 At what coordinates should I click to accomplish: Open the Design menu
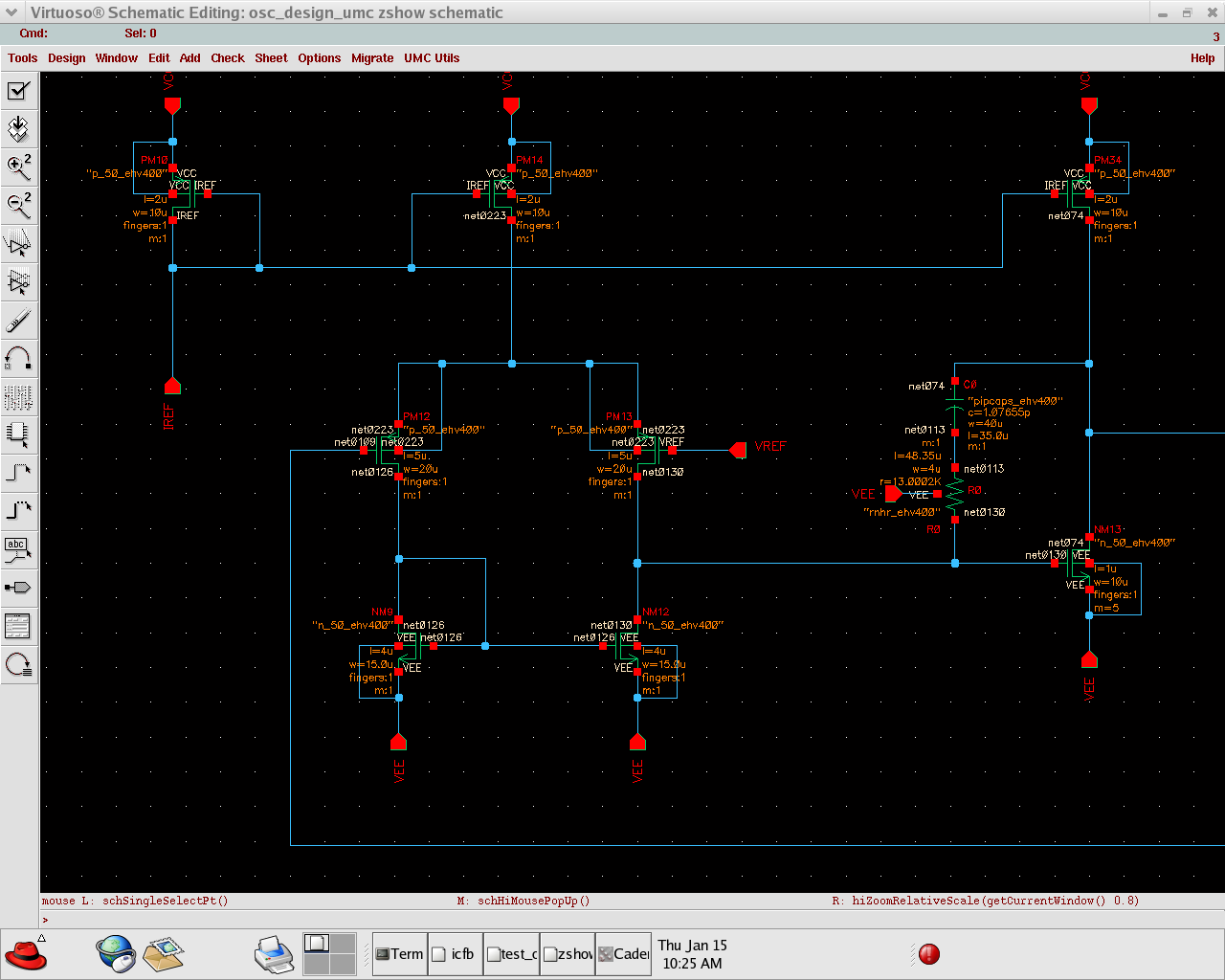[66, 58]
